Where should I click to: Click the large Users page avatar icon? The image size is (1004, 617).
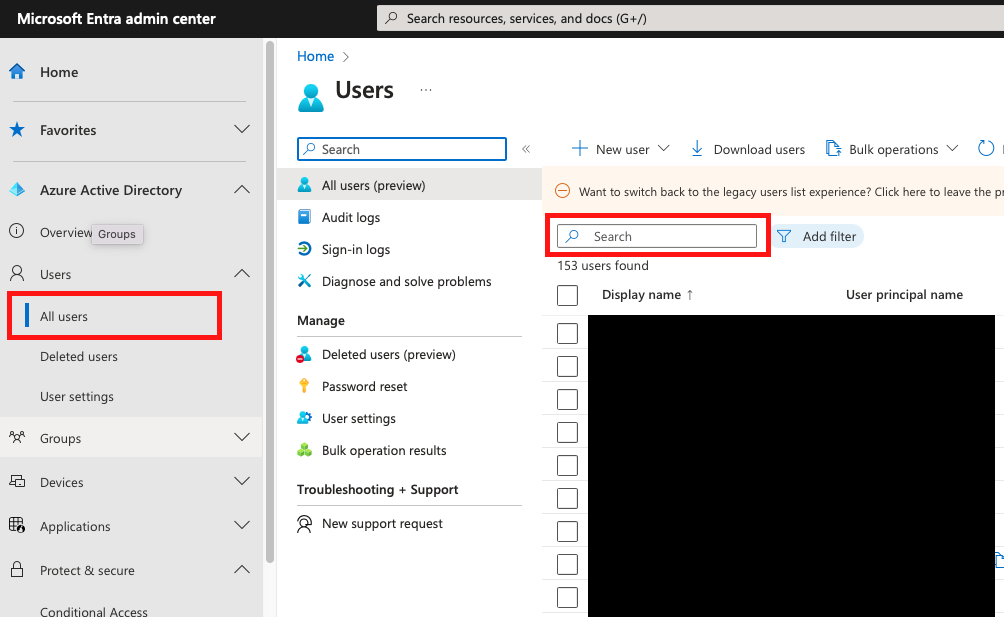point(311,98)
